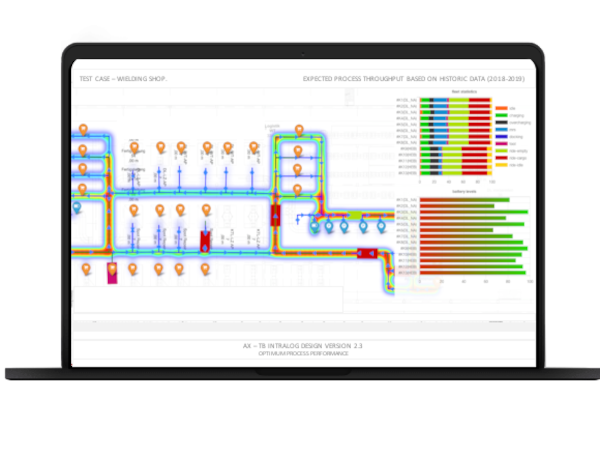Click the fleet statistics chart title
The image size is (600, 450).
tap(463, 92)
